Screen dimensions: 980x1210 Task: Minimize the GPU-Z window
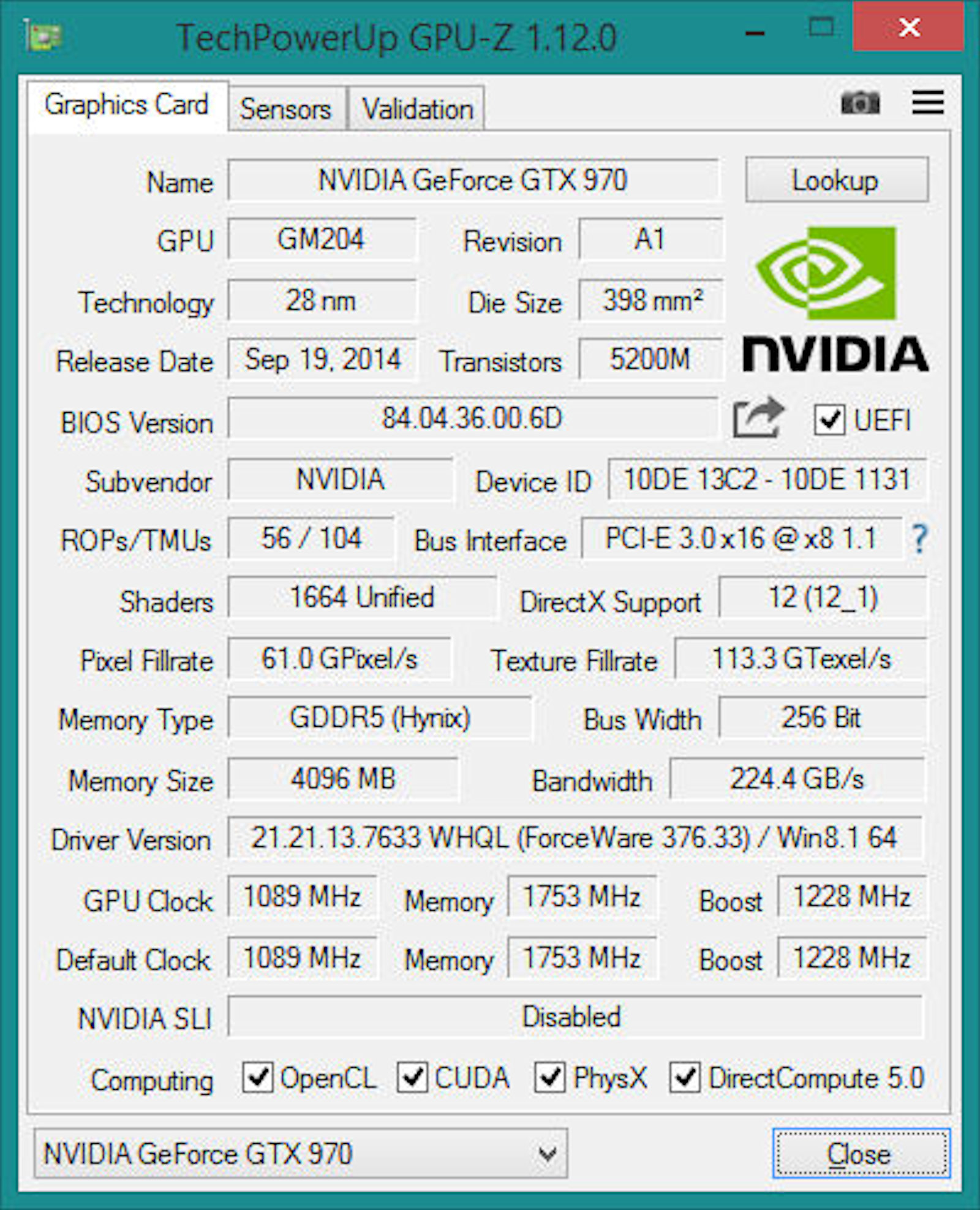click(755, 34)
